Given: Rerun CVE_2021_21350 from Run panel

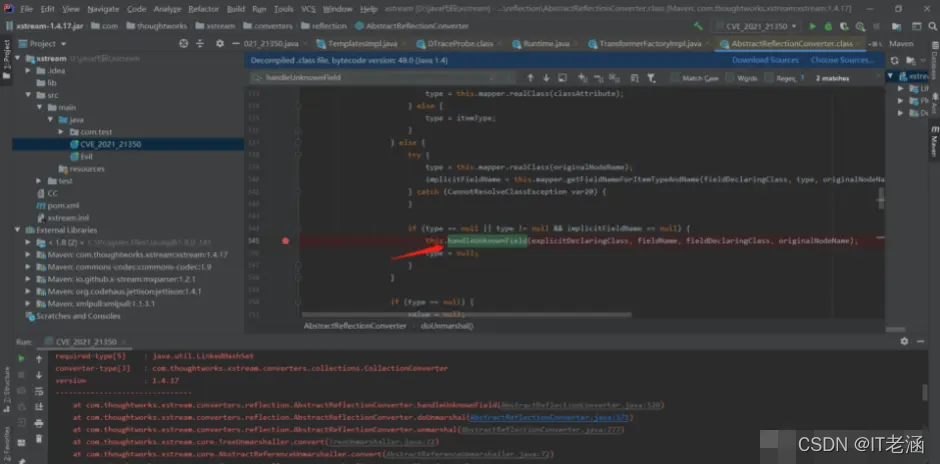Looking at the screenshot, I should click(x=22, y=358).
